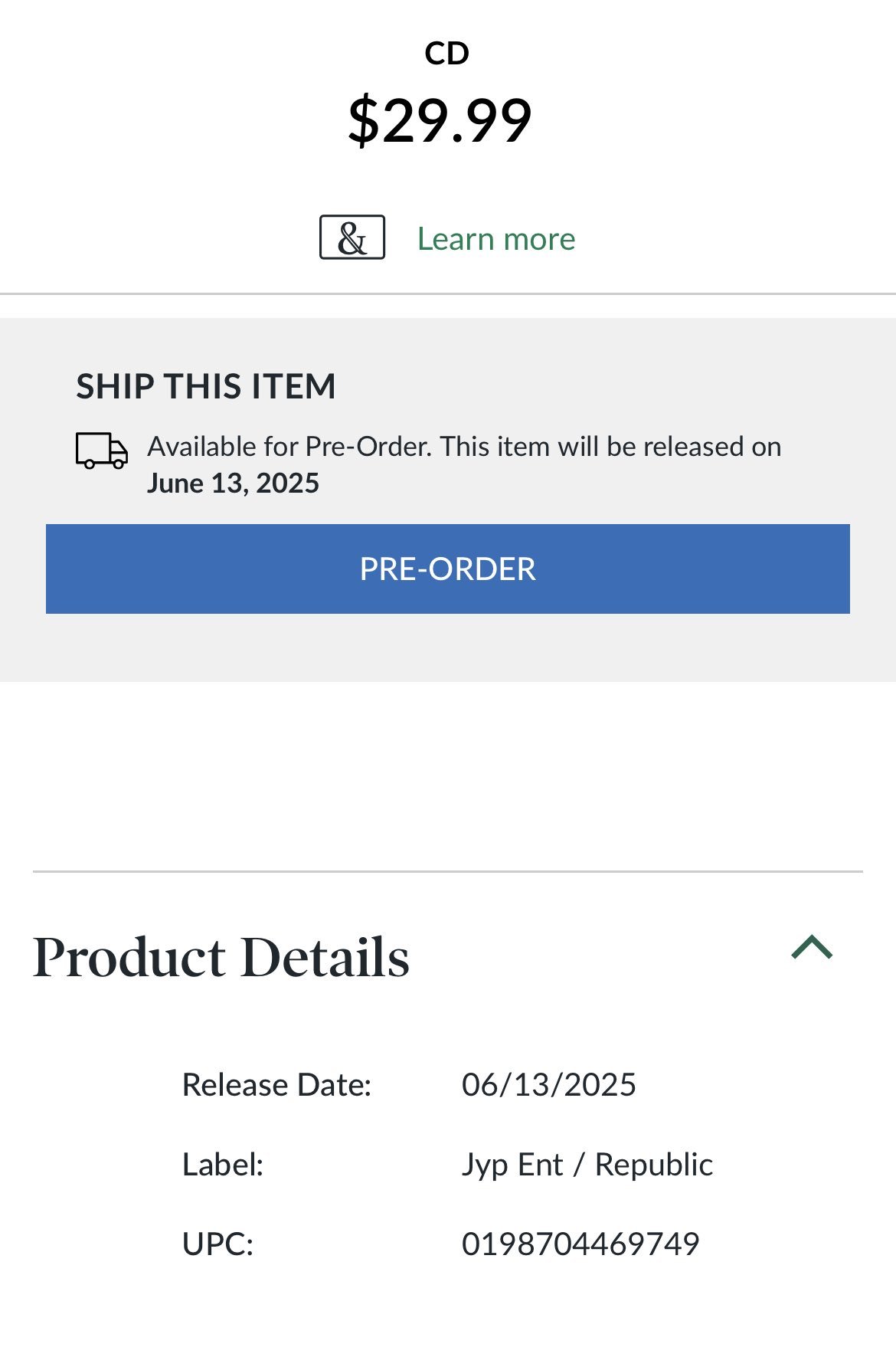
Task: Click the Label: field name
Action: pyautogui.click(x=223, y=1165)
